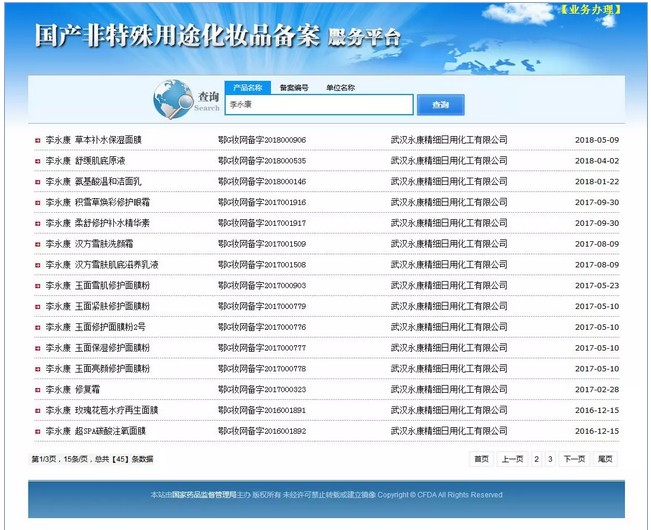Click red bullet icon beside 超SPA碳酸注氧面膜
651x530 pixels.
[x=37, y=431]
